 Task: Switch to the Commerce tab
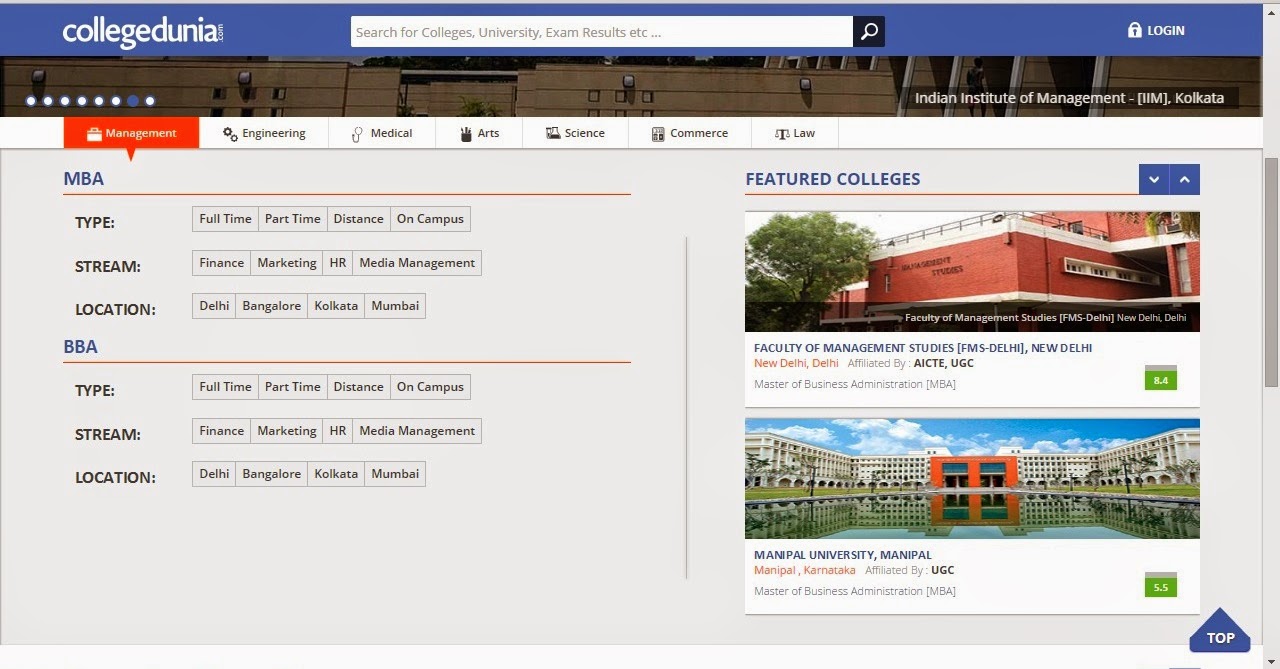pos(690,133)
